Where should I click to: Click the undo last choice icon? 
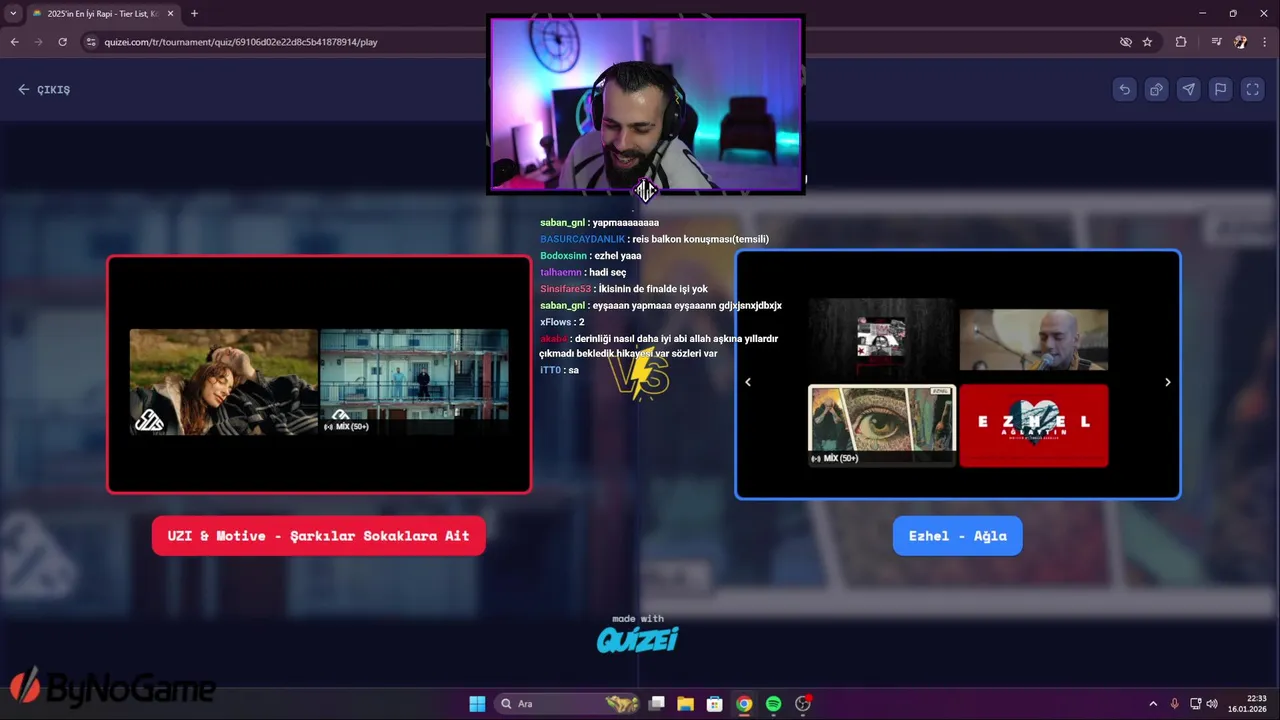tap(1125, 89)
